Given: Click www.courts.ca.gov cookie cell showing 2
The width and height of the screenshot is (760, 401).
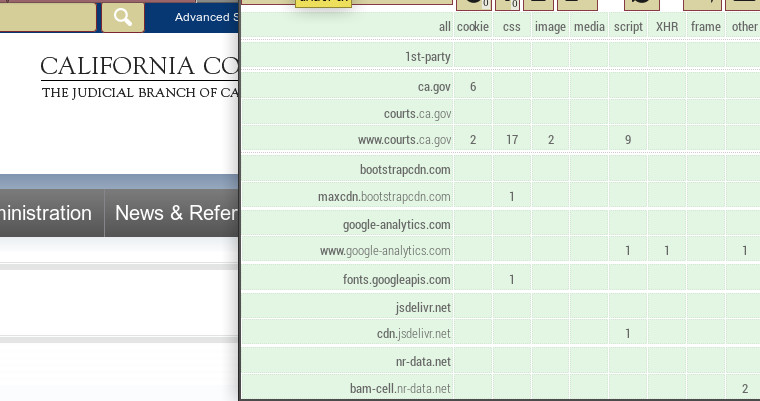Looking at the screenshot, I should [x=473, y=140].
